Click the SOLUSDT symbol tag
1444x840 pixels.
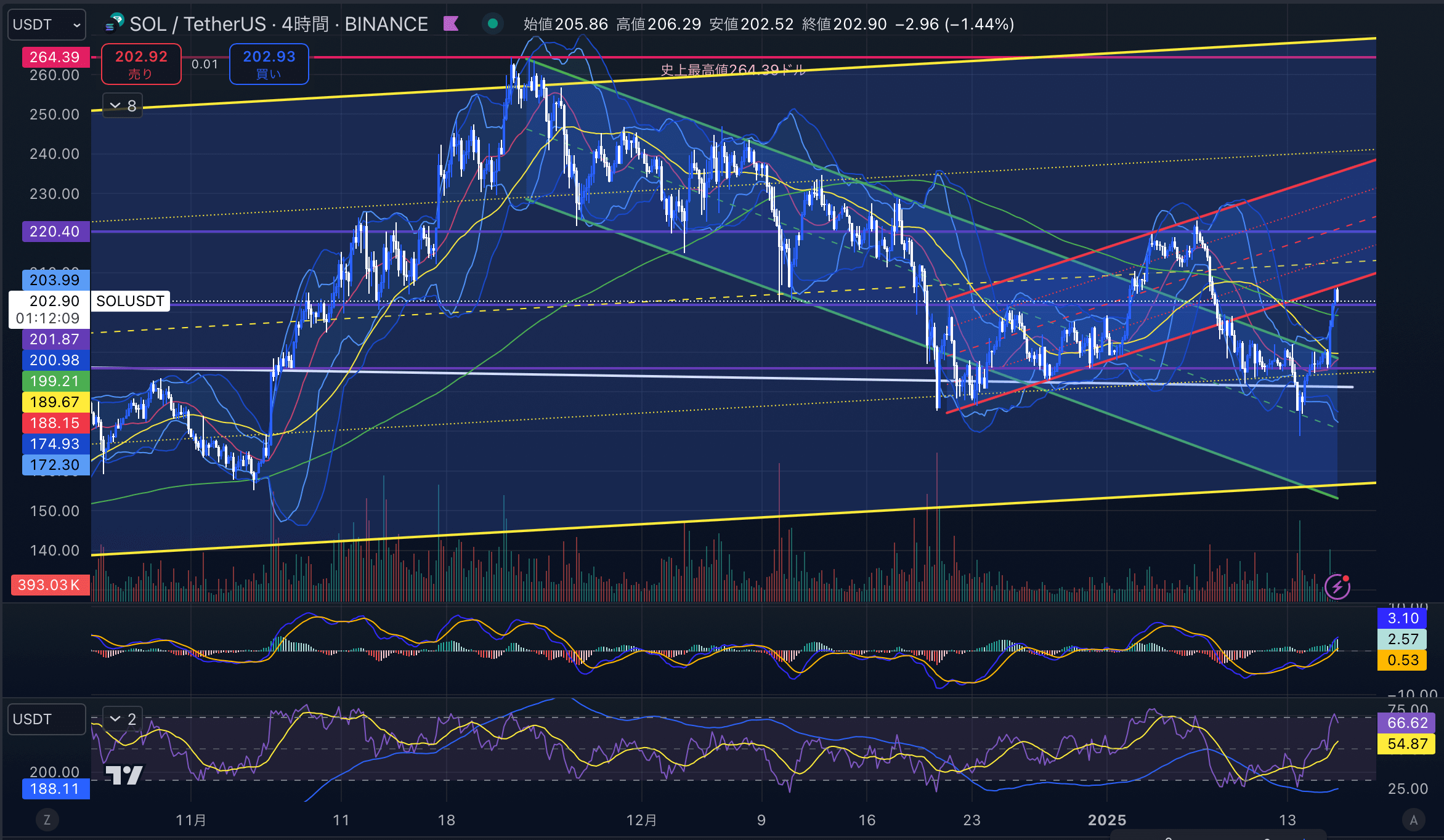point(130,301)
